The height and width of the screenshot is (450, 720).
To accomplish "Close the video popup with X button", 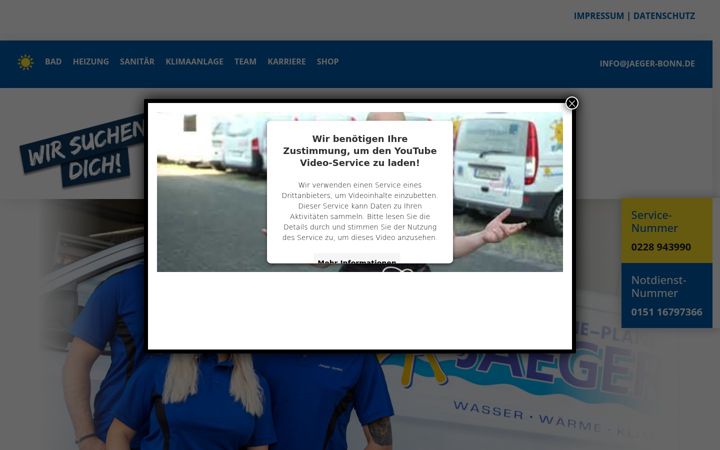I will point(572,103).
